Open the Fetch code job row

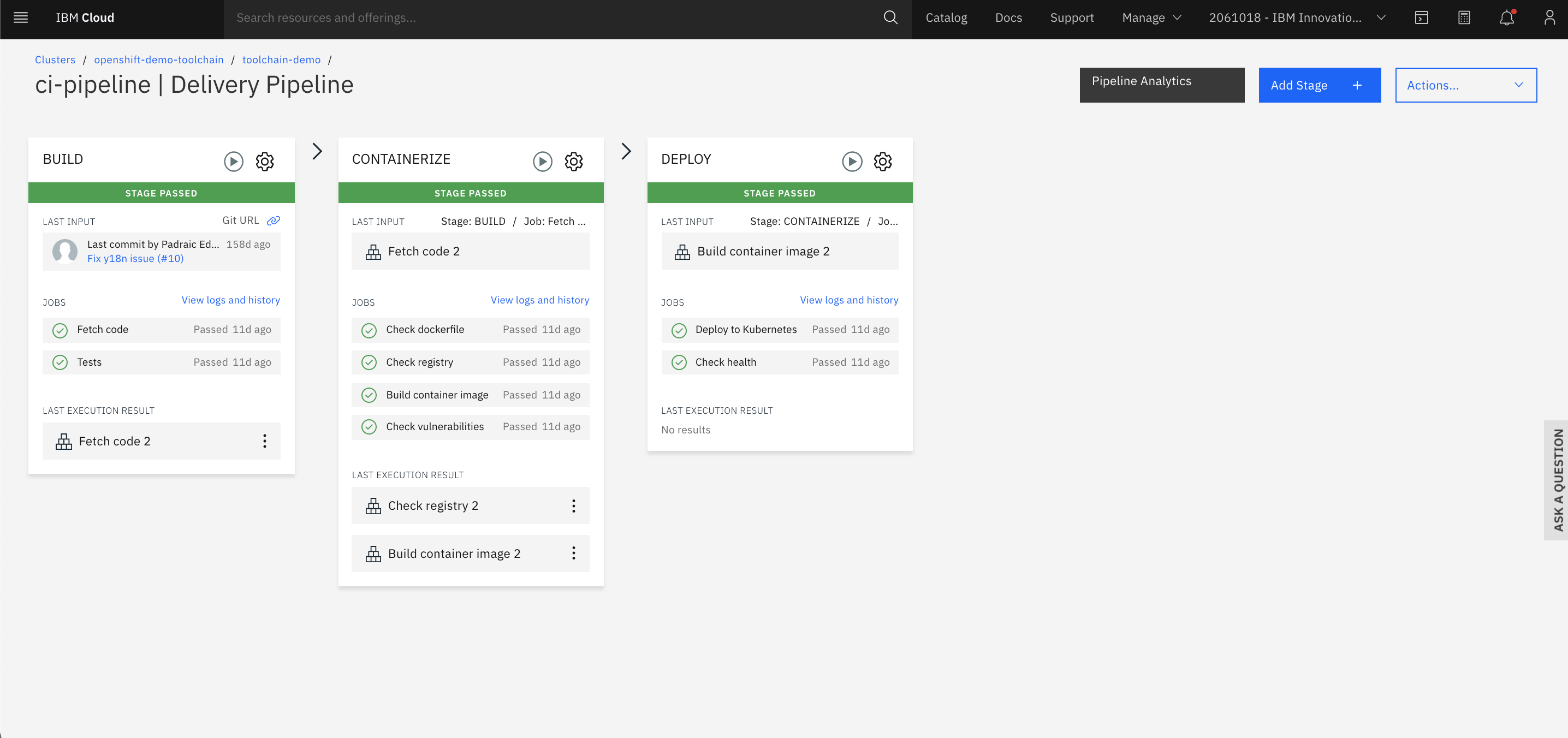(161, 330)
